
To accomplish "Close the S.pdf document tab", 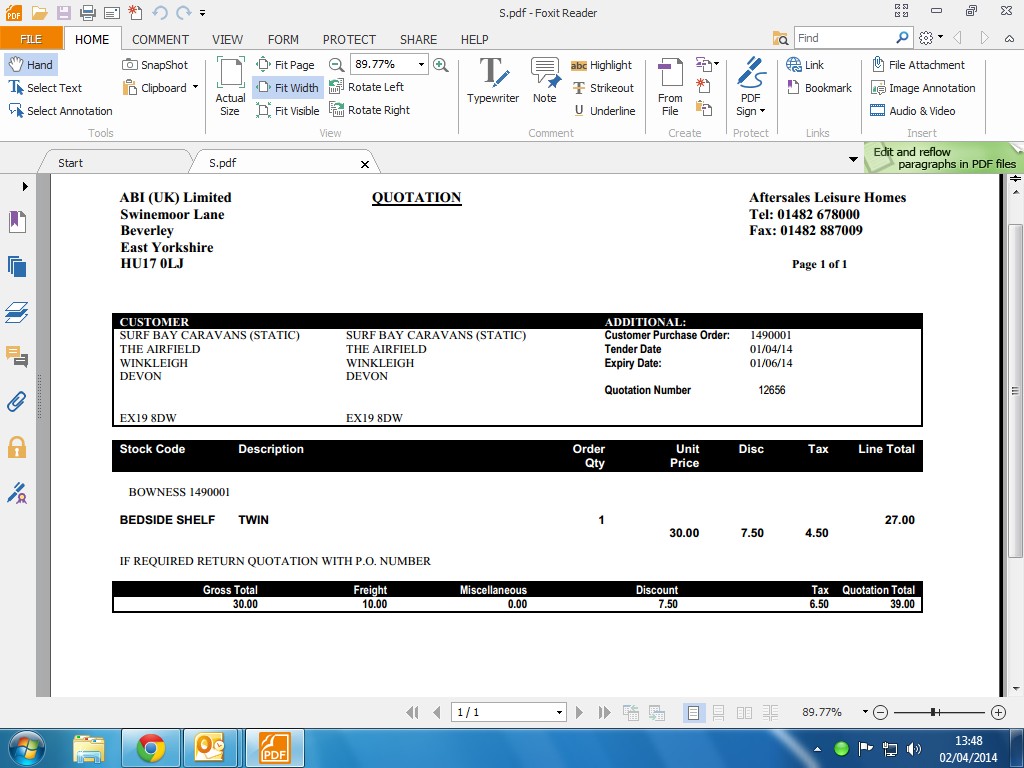I will coord(365,164).
